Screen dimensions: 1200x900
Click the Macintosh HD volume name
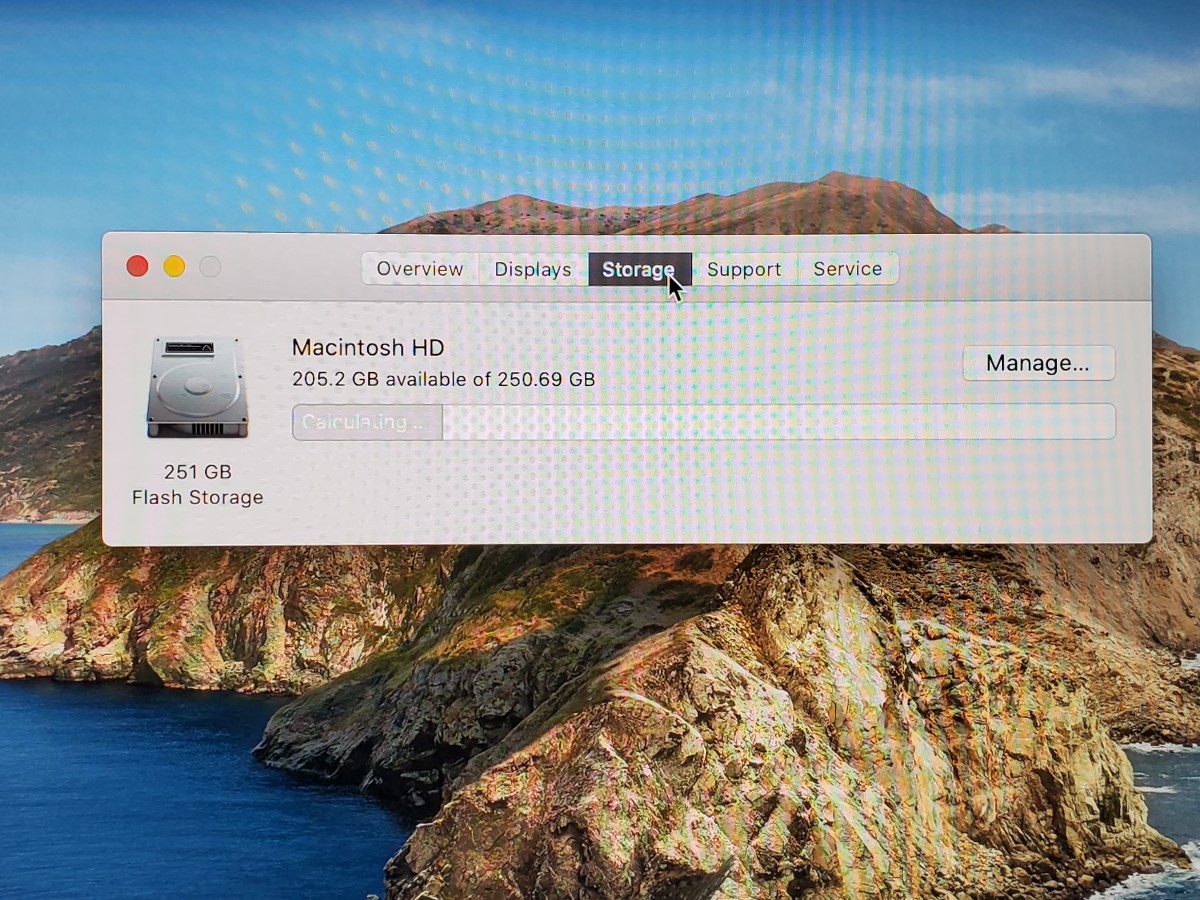367,348
